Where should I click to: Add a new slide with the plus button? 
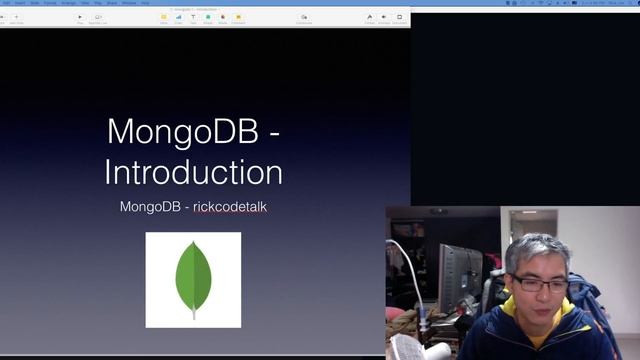(16, 18)
